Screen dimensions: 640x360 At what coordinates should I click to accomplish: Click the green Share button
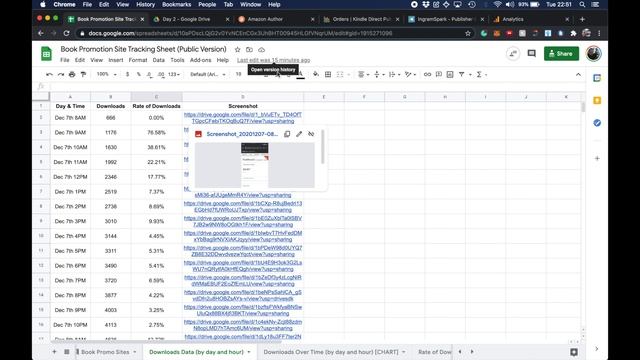(x=561, y=53)
